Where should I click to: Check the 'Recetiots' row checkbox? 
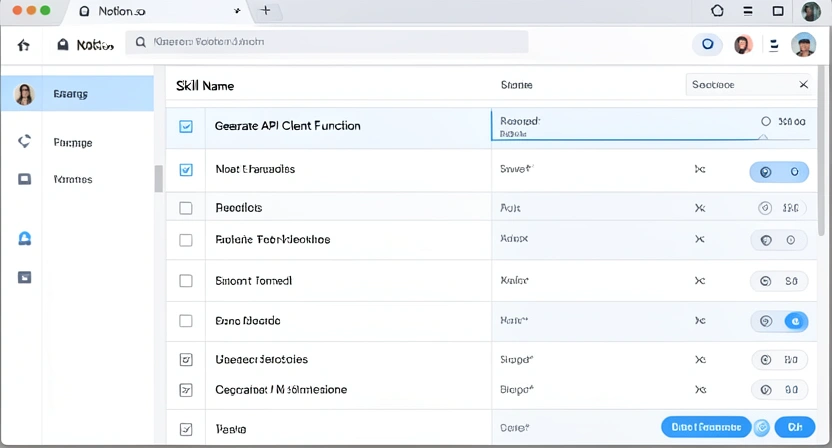(186, 208)
